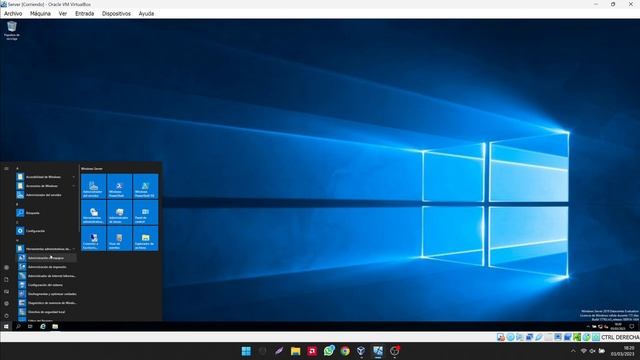The image size is (640, 360).
Task: Open Búsqueda in the app list
Action: pyautogui.click(x=46, y=213)
